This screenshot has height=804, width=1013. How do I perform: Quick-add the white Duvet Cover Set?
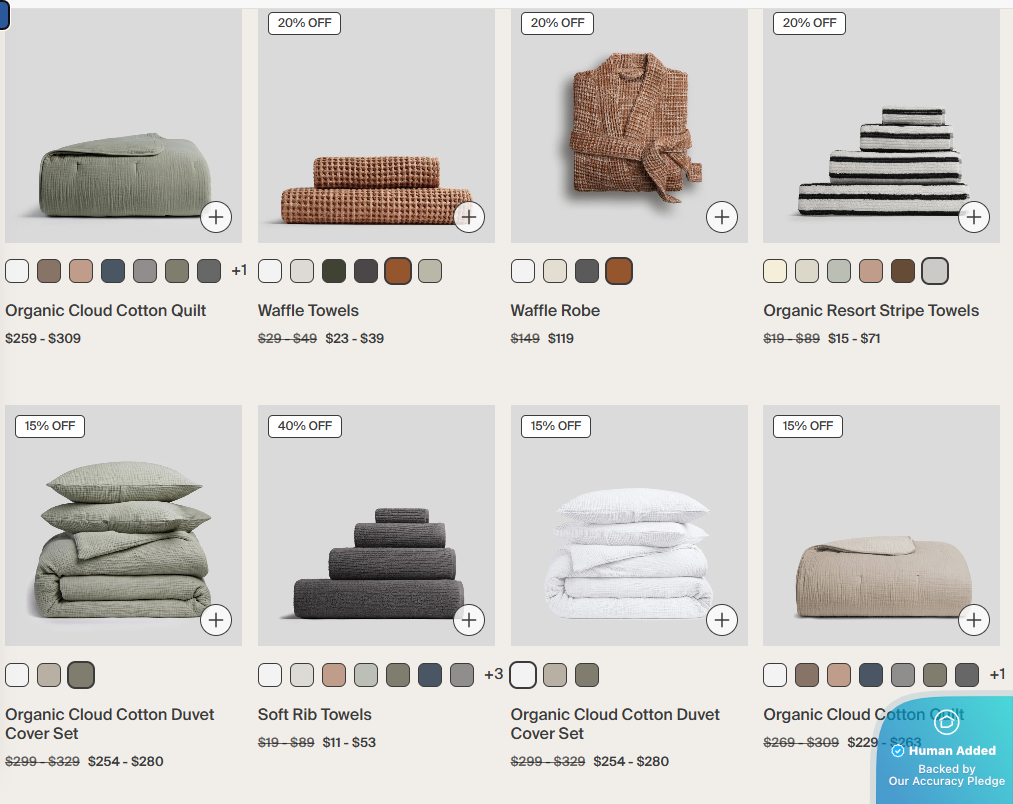click(x=722, y=620)
